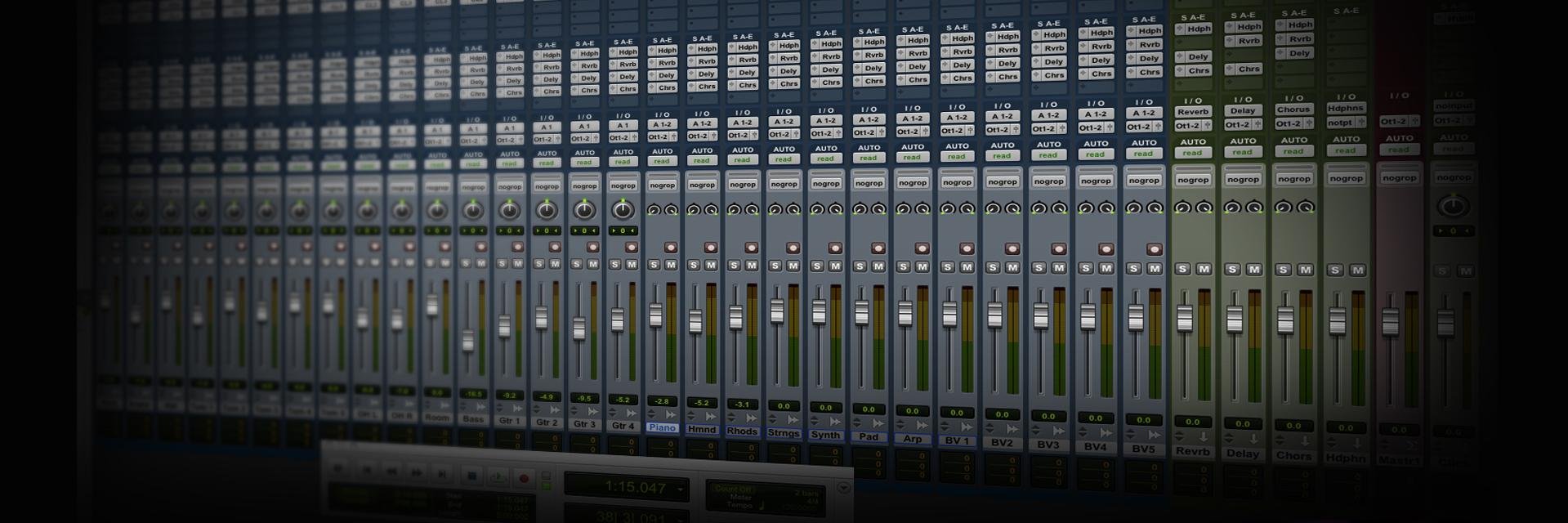Open the nogrop group selector on Pad

point(869,182)
